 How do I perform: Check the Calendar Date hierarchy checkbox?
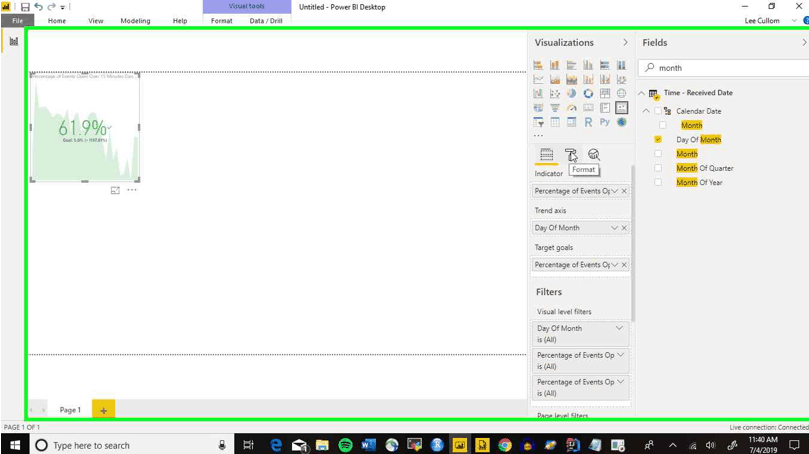click(657, 111)
